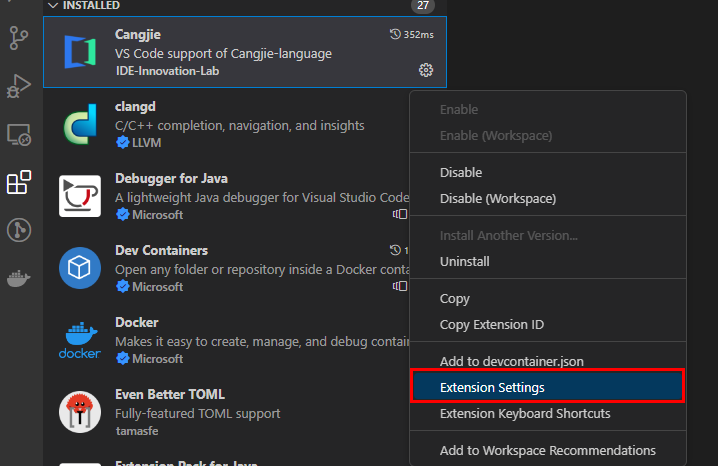Open the Run and Debug view
718x466 pixels.
click(x=19, y=86)
